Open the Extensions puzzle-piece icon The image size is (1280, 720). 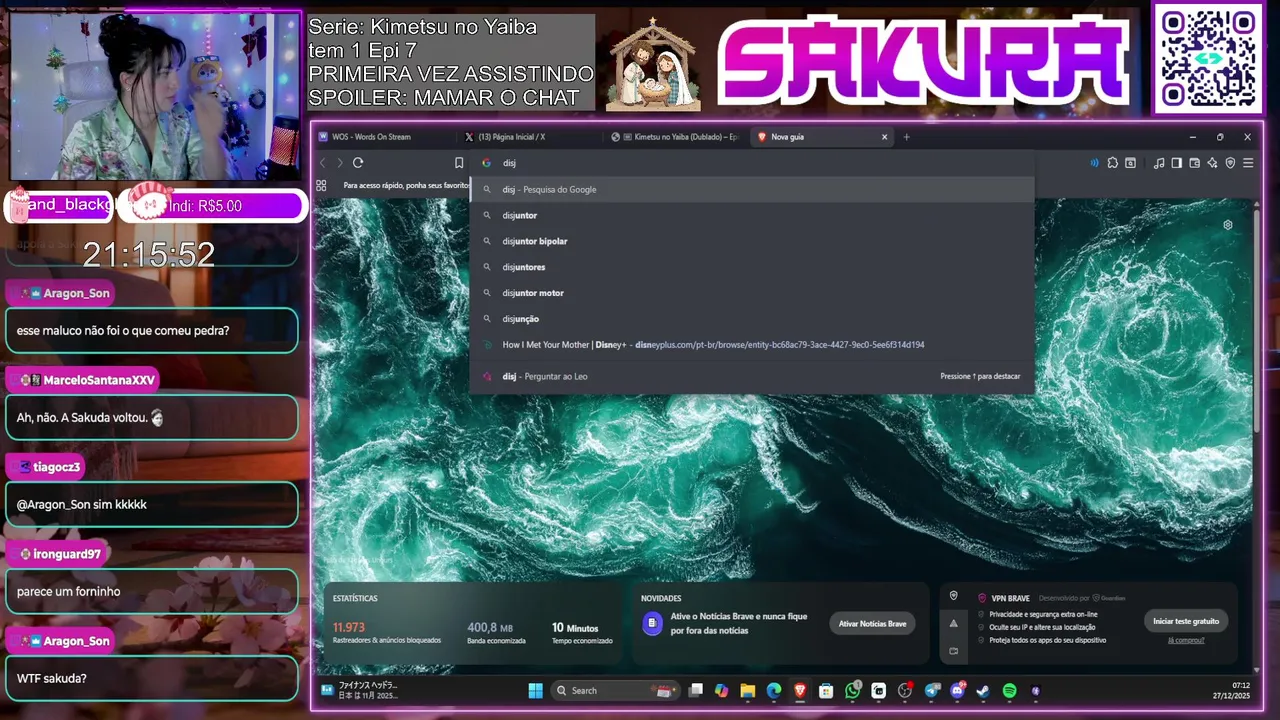pos(1112,163)
